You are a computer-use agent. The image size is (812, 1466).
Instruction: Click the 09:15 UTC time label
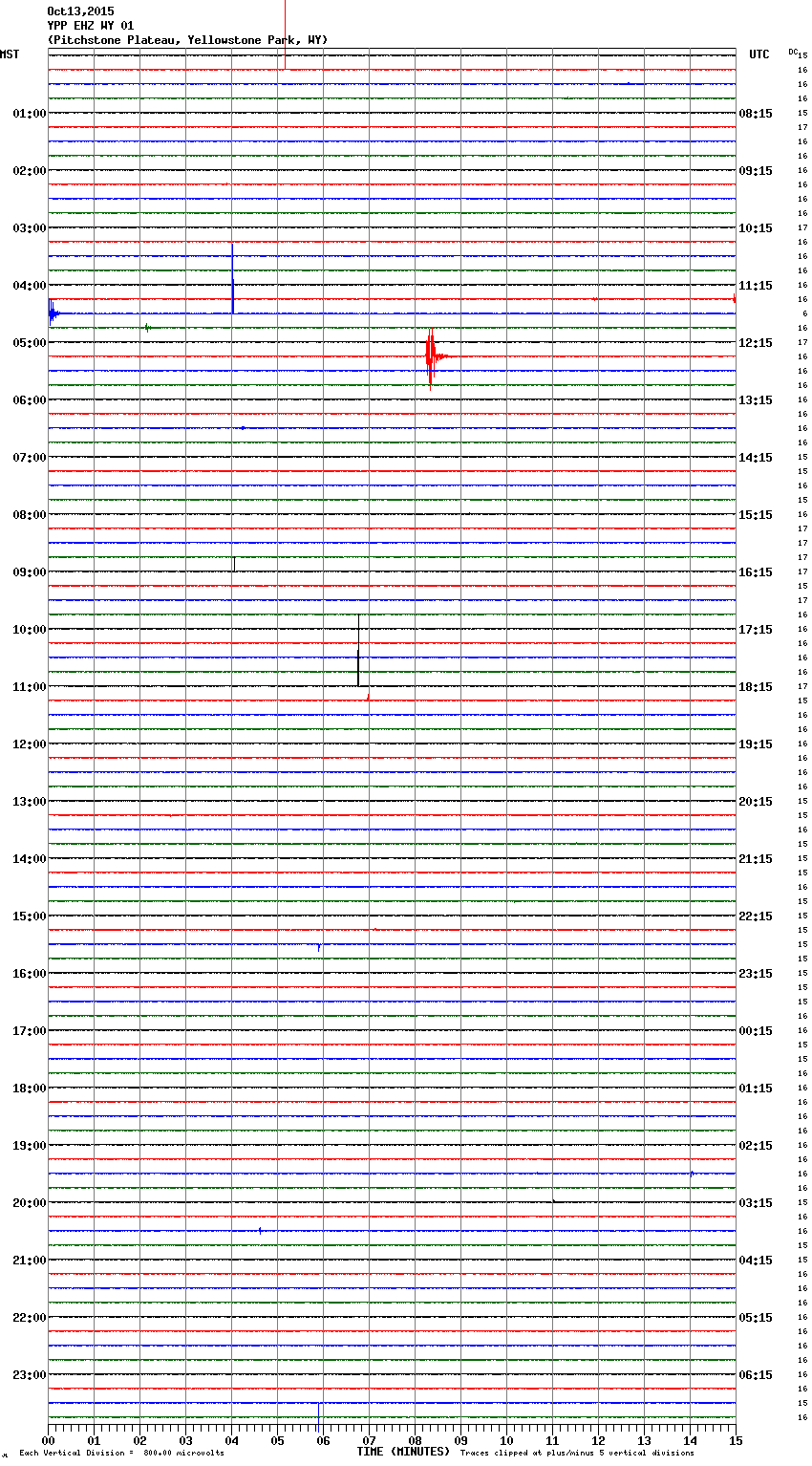click(756, 171)
